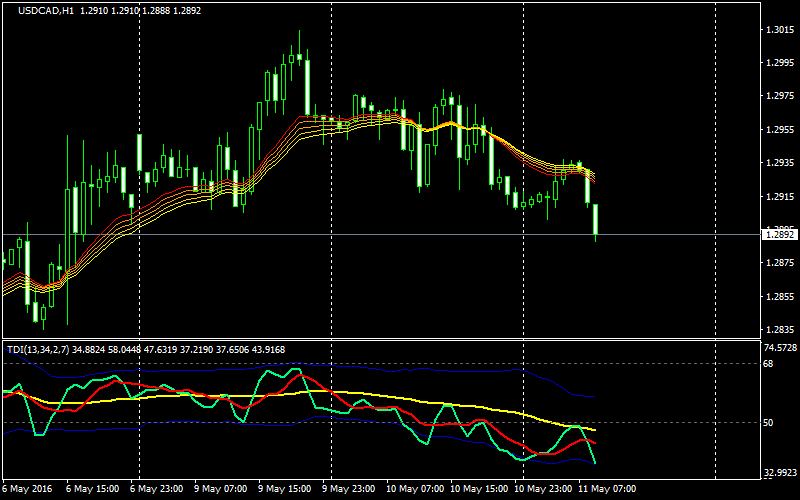
Task: Click the 6 May 2016 date label
Action: point(25,490)
